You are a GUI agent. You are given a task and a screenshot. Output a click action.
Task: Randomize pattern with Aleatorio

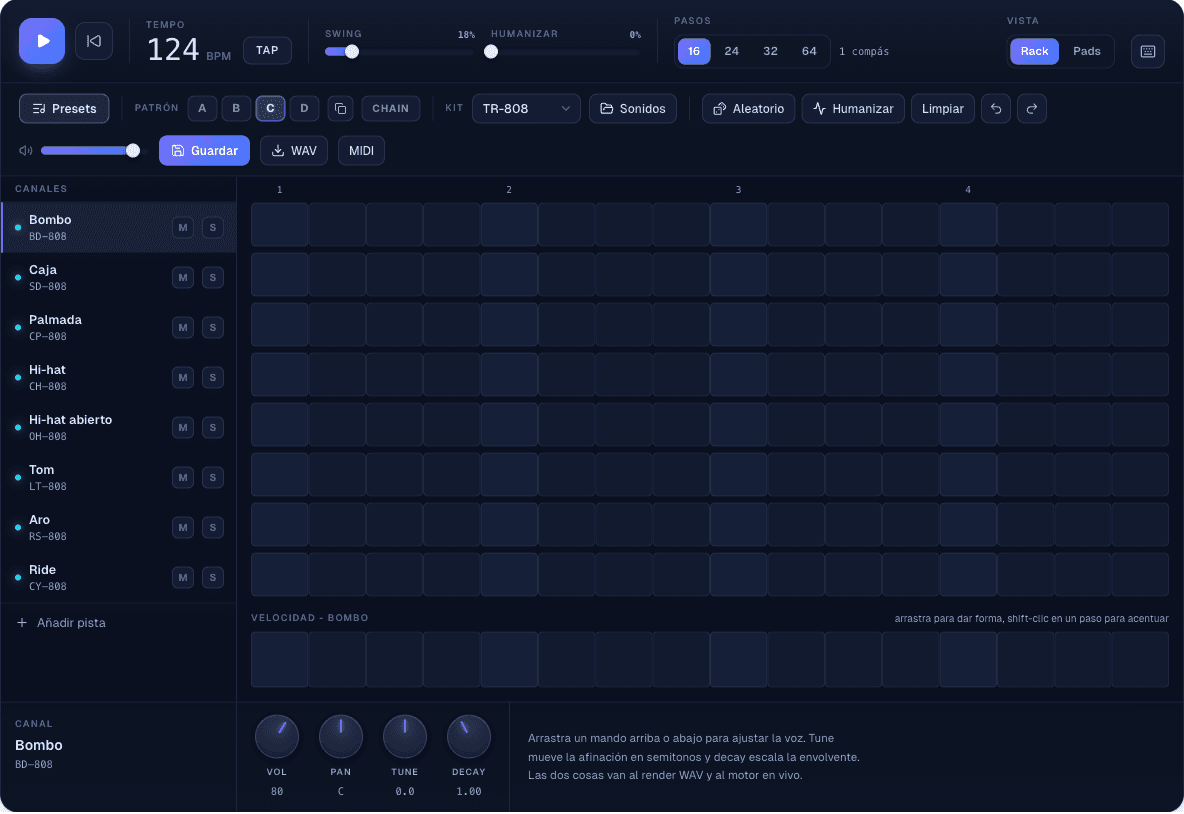748,109
